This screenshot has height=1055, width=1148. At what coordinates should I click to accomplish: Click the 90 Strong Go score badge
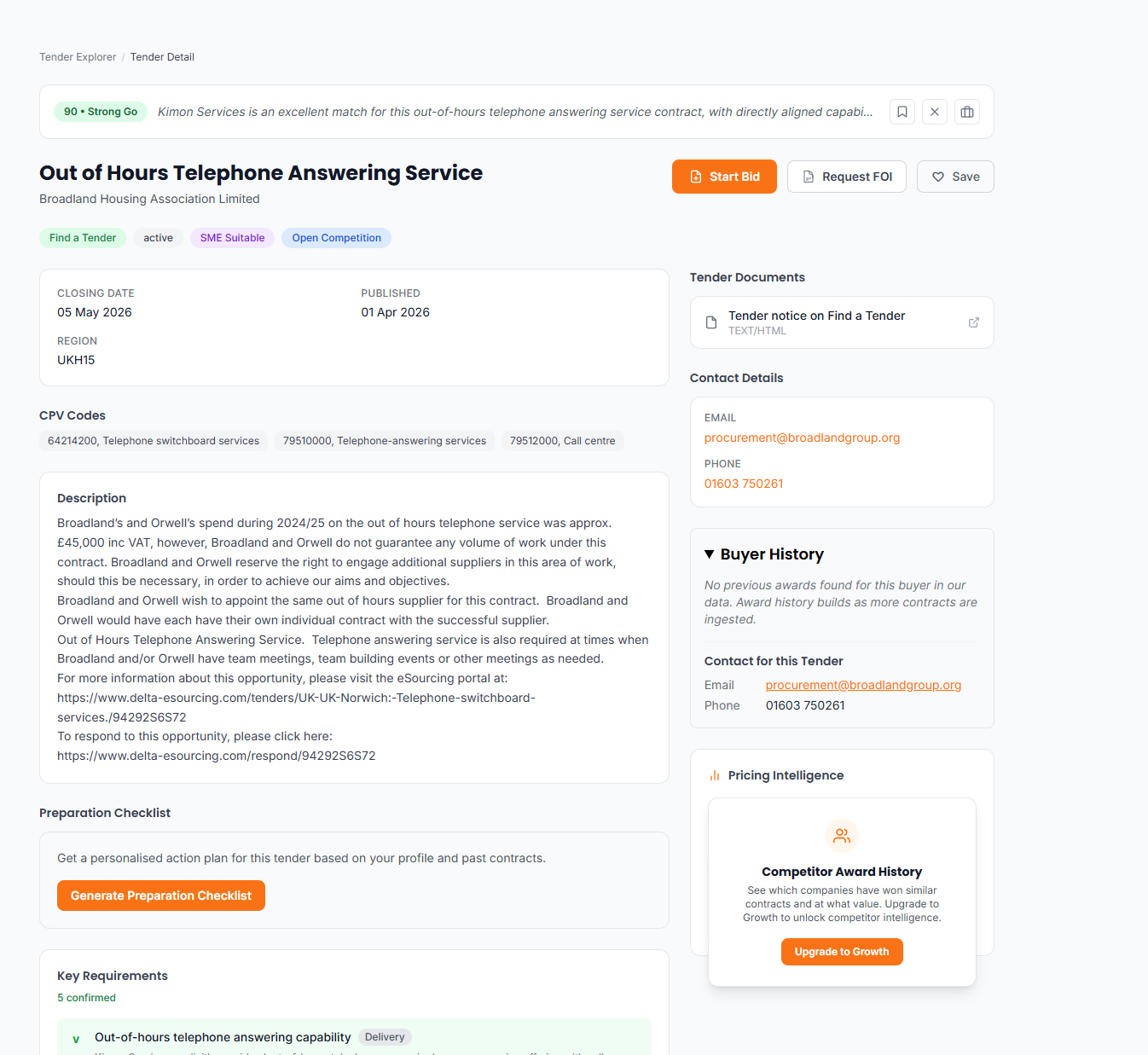[101, 112]
